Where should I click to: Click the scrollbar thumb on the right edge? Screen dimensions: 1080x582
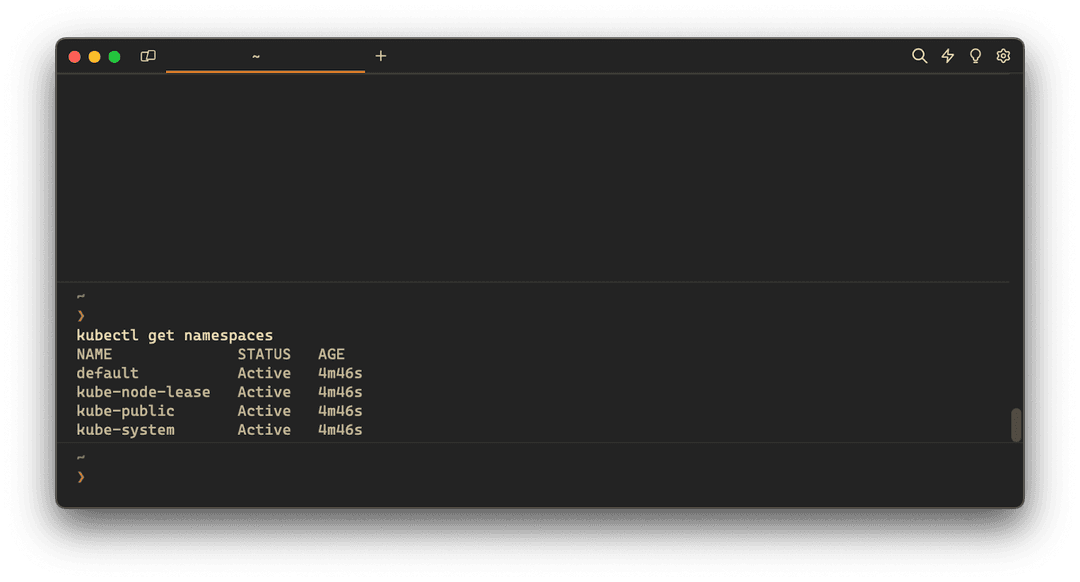(1016, 424)
